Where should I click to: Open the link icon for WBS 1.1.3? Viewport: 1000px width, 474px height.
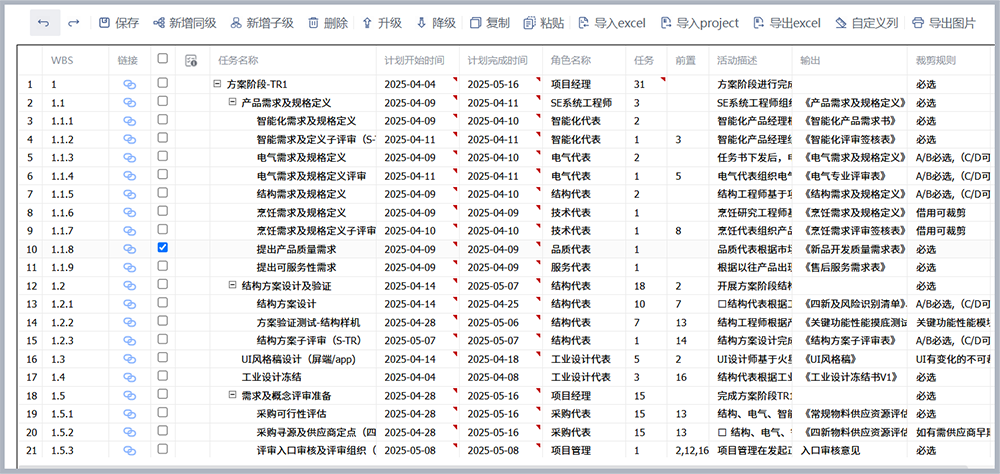(129, 158)
